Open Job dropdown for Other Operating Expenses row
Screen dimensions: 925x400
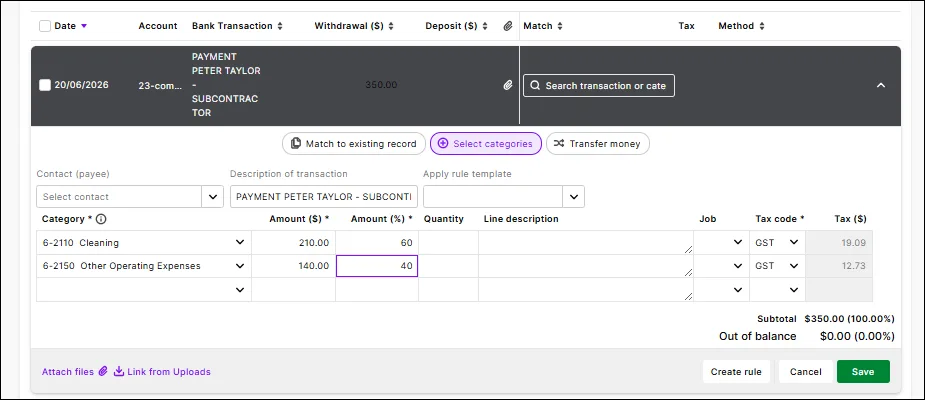[x=737, y=266]
